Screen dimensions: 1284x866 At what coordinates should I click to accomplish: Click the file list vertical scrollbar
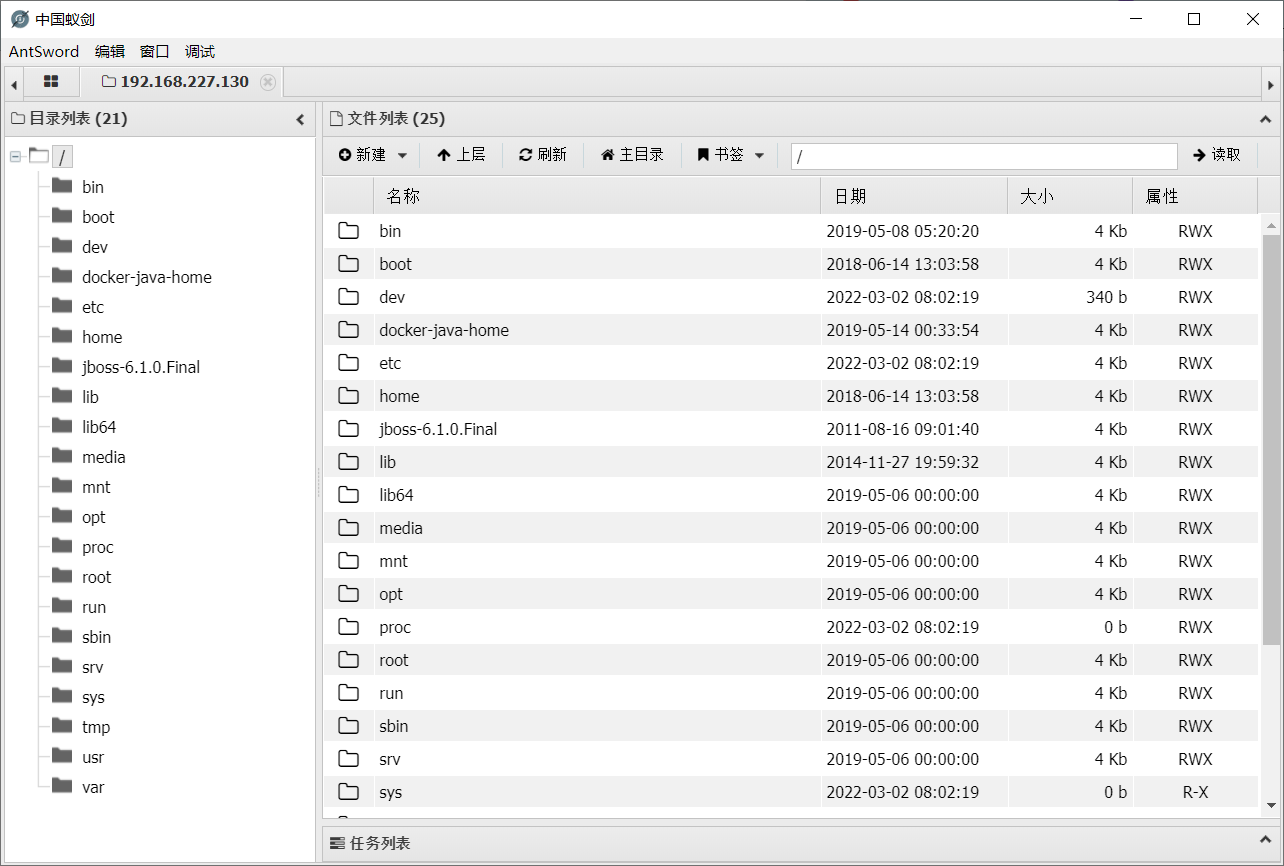(1271, 440)
